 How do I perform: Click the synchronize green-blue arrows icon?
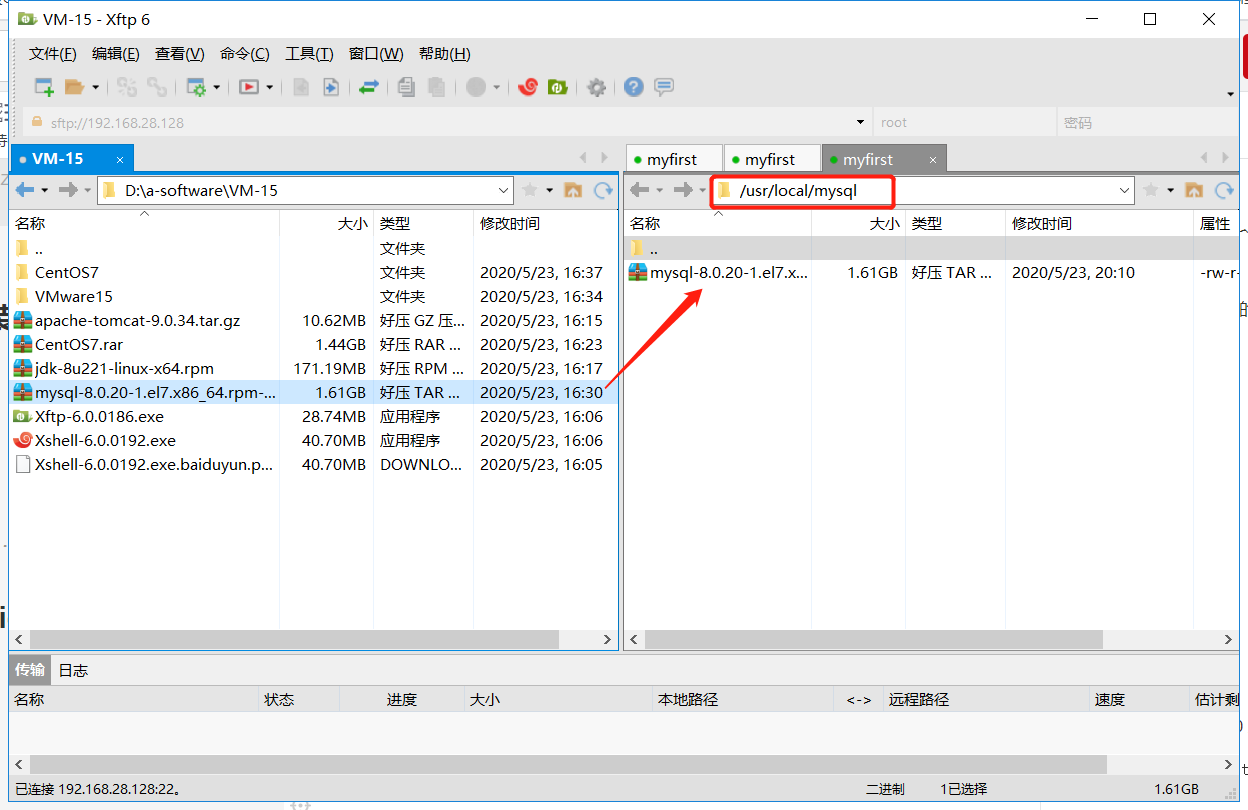pos(369,87)
